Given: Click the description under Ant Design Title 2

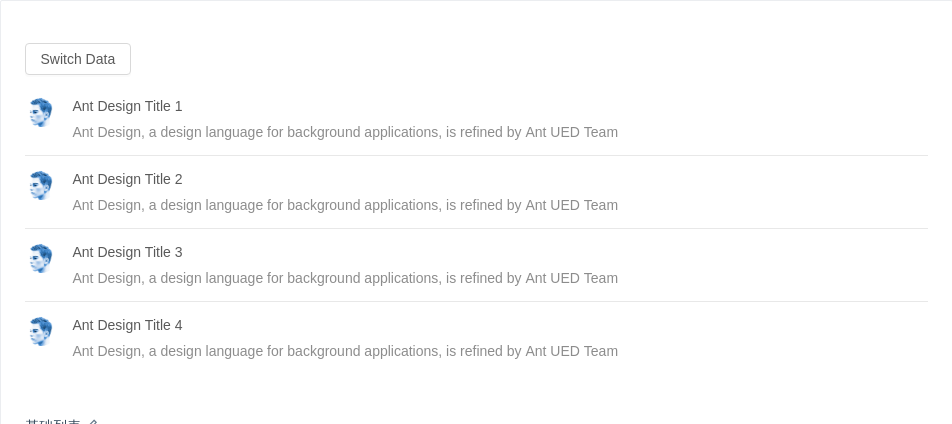Looking at the screenshot, I should click(x=345, y=205).
